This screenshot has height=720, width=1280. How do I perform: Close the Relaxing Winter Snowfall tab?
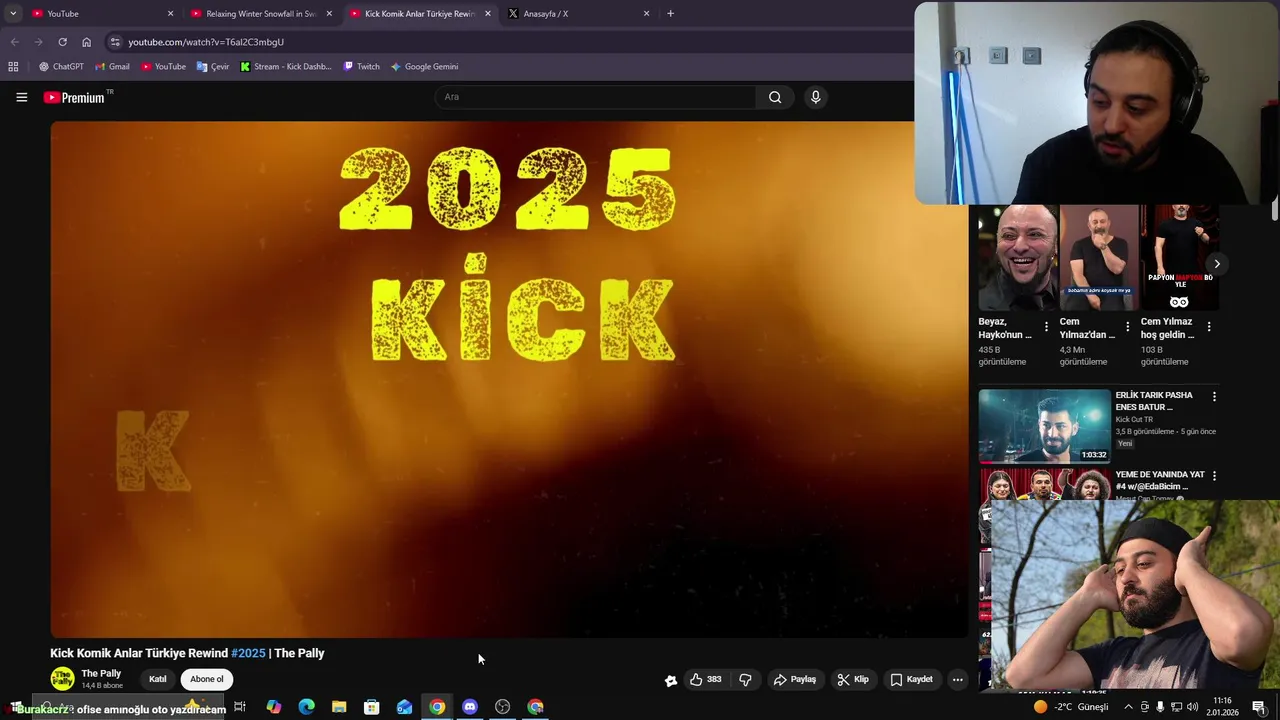click(x=329, y=14)
